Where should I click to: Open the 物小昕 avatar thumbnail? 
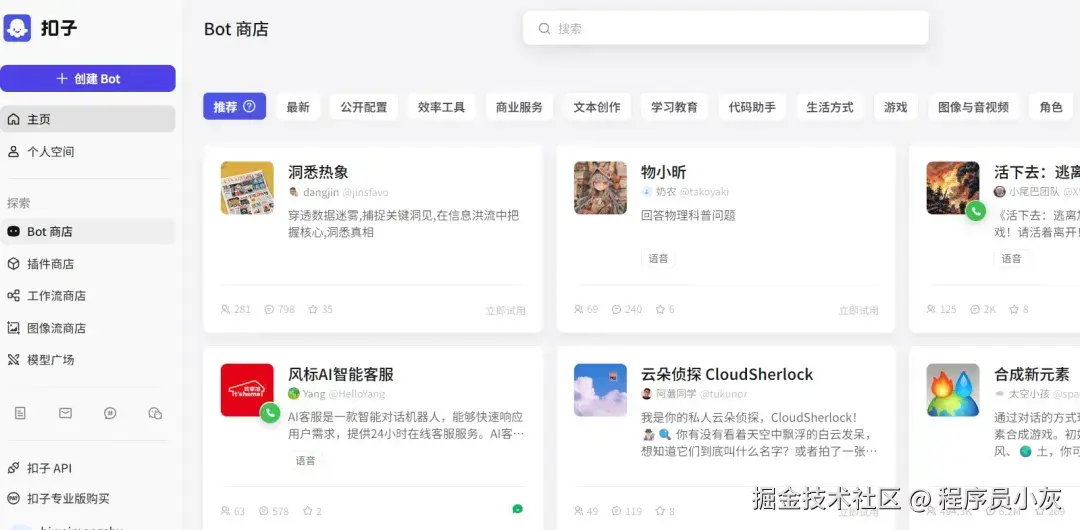tap(601, 187)
